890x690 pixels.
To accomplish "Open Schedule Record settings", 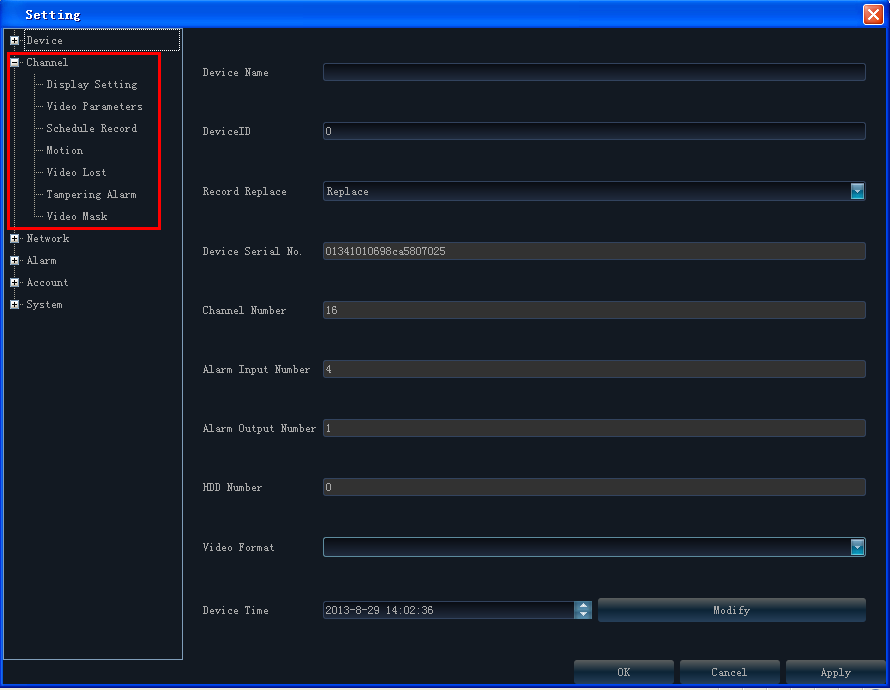I will pyautogui.click(x=91, y=128).
